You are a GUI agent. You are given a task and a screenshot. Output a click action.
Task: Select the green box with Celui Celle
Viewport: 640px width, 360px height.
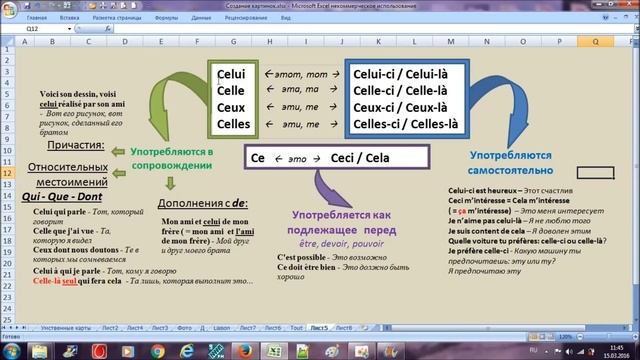(233, 99)
